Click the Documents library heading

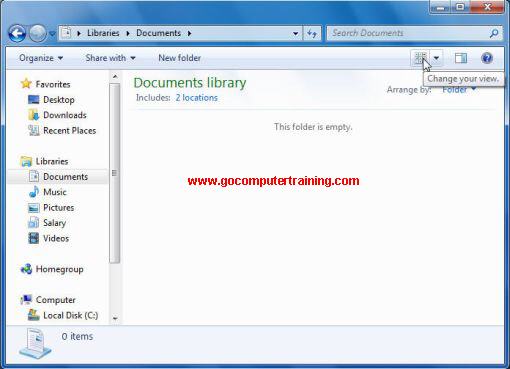tap(190, 83)
